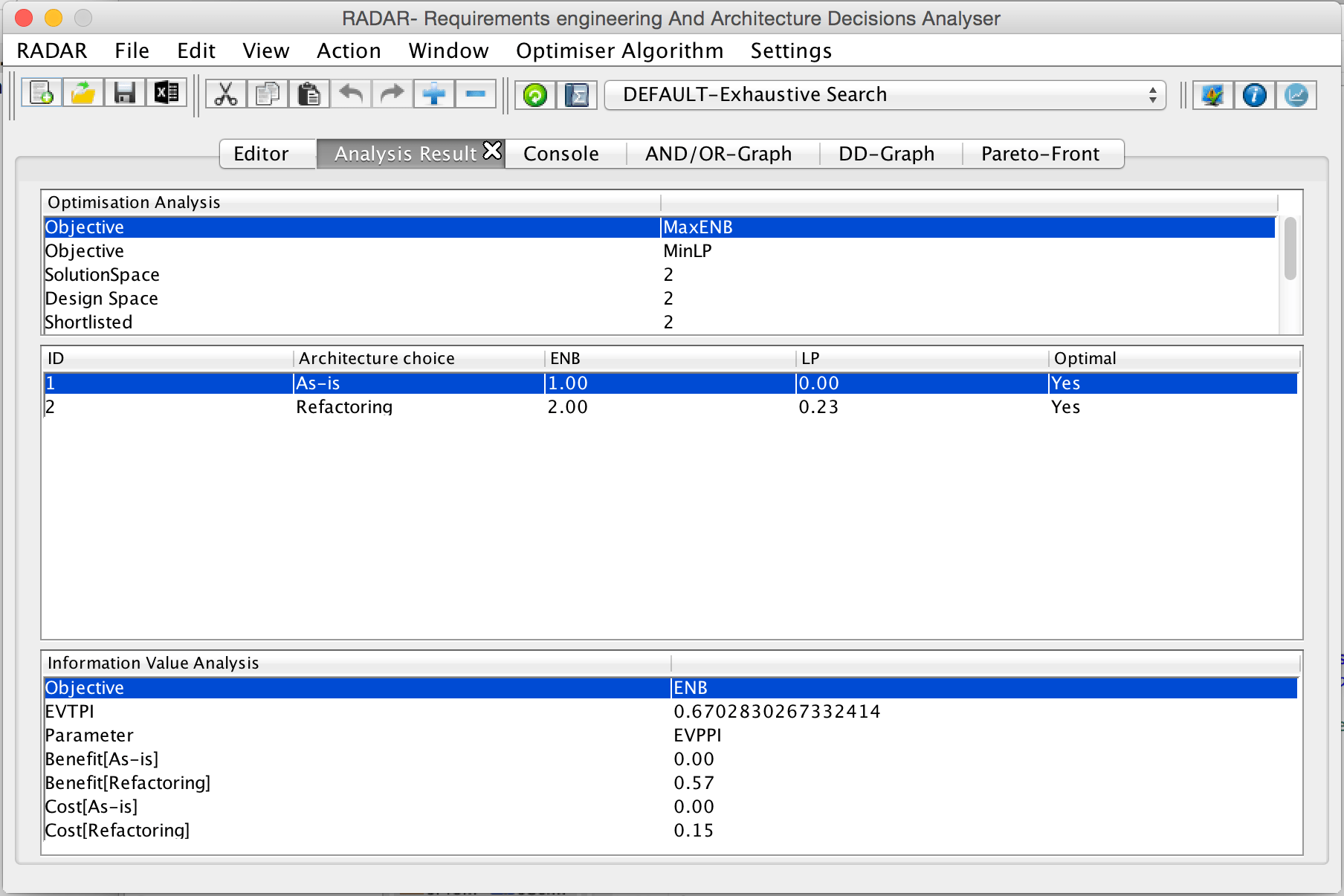Export results with the Excel icon
The height and width of the screenshot is (896, 1344).
click(x=167, y=94)
